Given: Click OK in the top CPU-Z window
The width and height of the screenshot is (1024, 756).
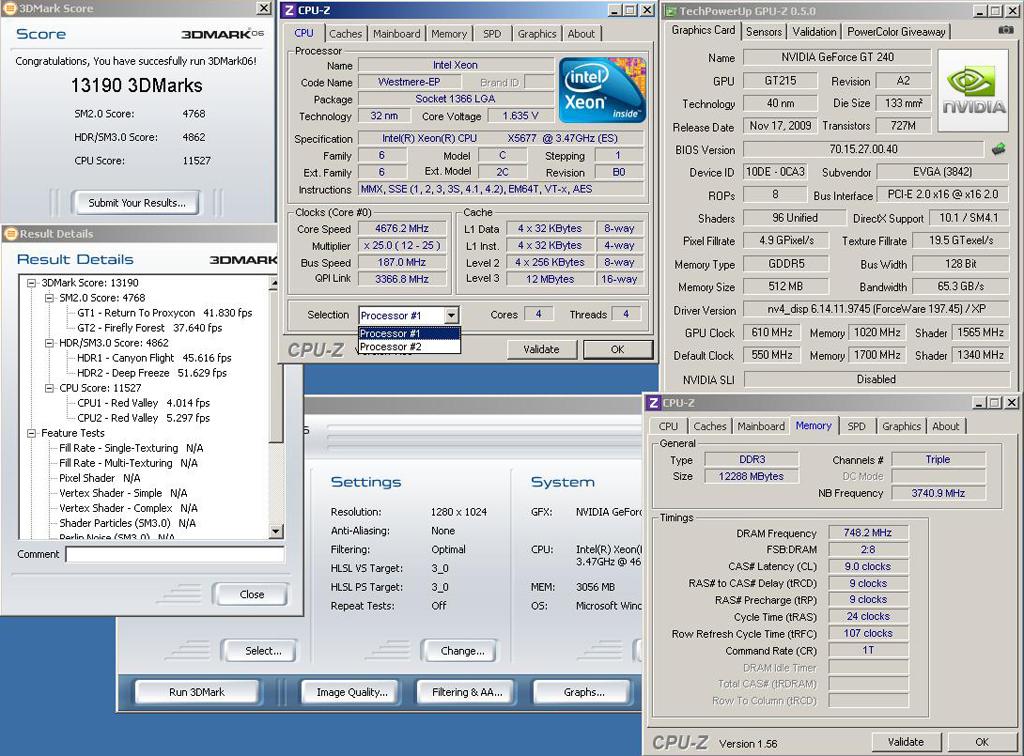Looking at the screenshot, I should (617, 349).
